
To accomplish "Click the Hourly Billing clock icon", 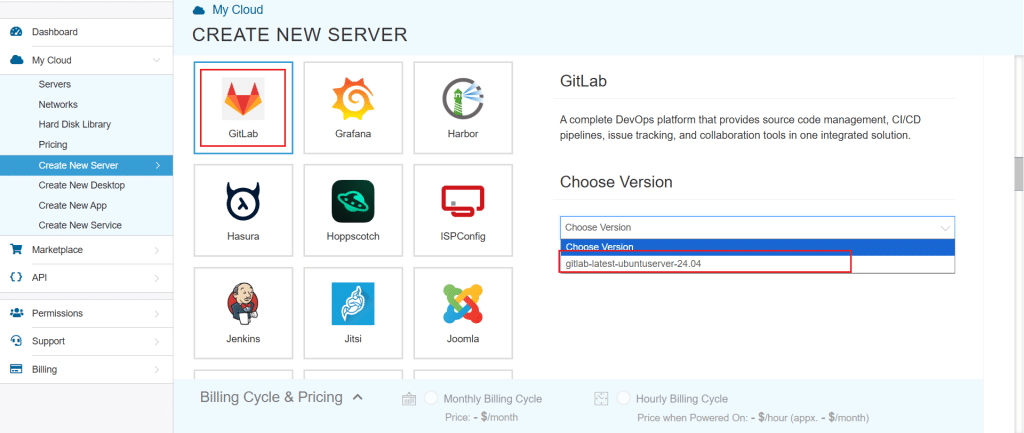I will coord(601,398).
